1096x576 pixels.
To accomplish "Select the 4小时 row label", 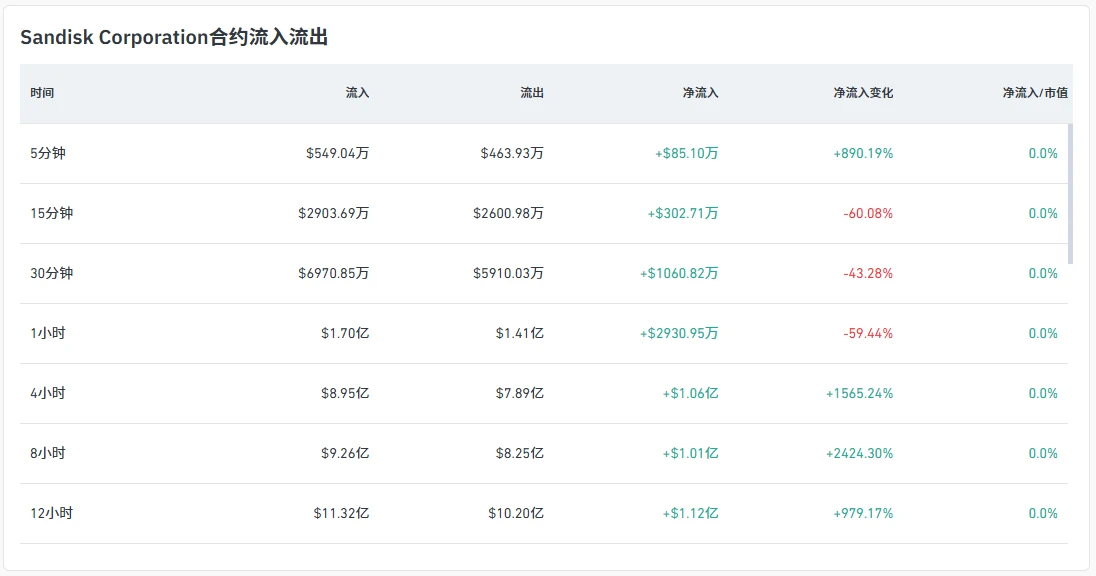I will (x=48, y=394).
